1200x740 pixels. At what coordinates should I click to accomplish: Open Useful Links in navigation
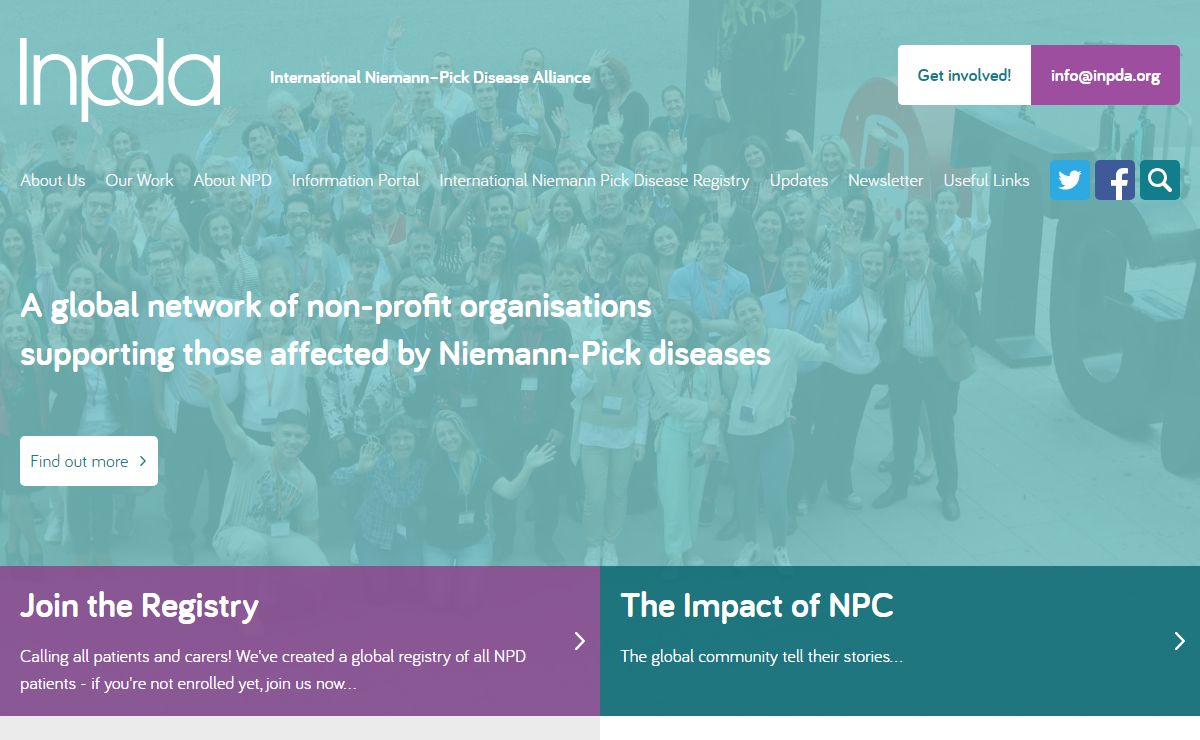[x=986, y=180]
